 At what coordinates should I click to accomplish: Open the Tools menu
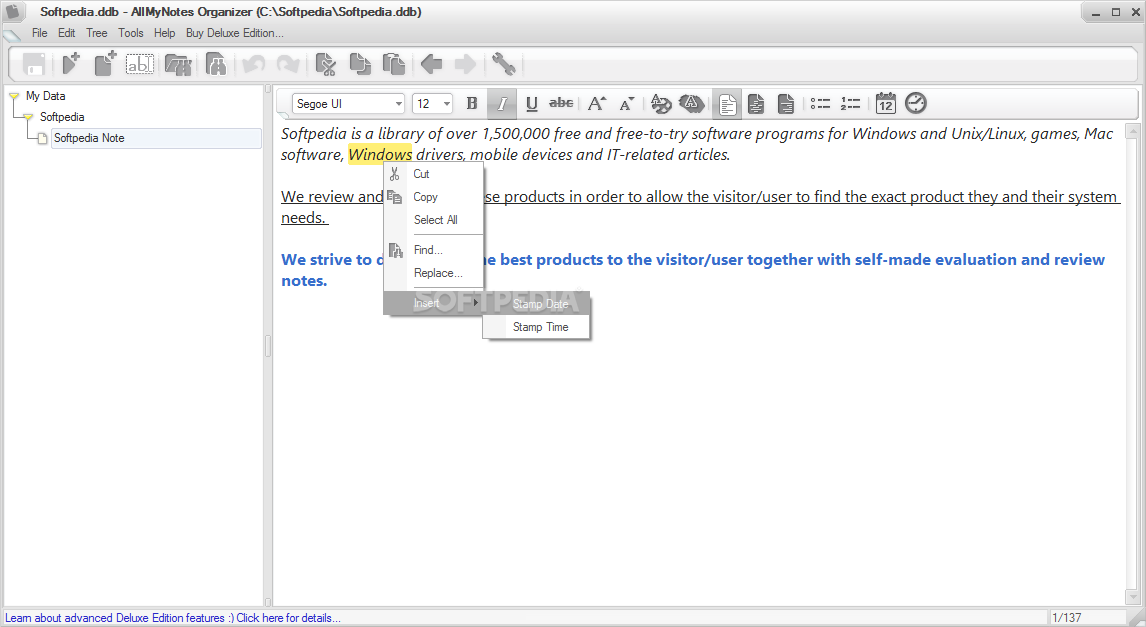[131, 33]
